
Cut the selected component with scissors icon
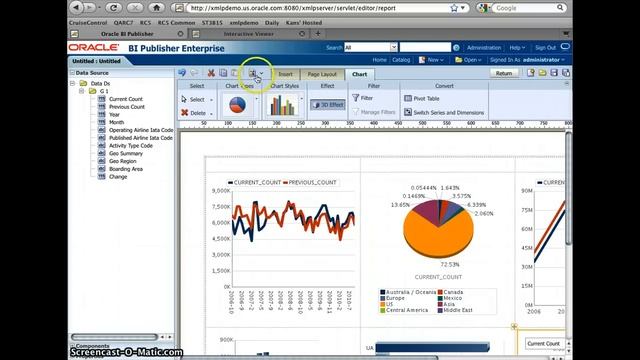tap(211, 73)
